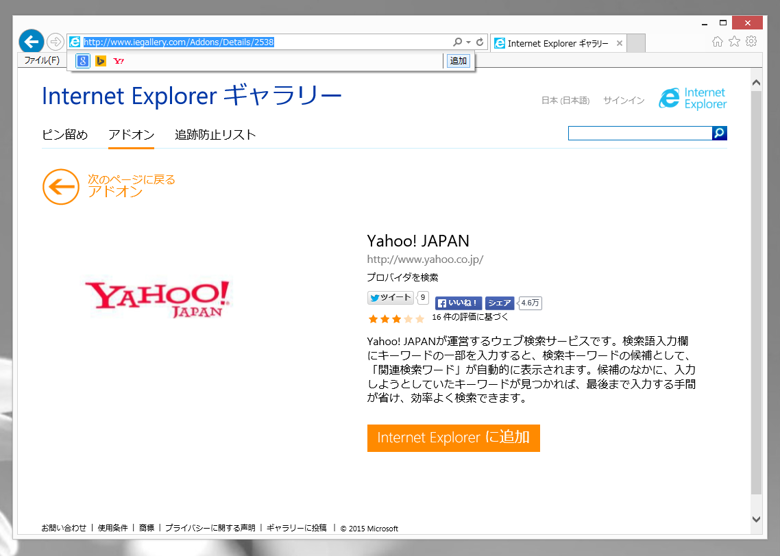Screen dimensions: 780x556
Task: Go back with the browser back arrow
Action: coord(31,41)
